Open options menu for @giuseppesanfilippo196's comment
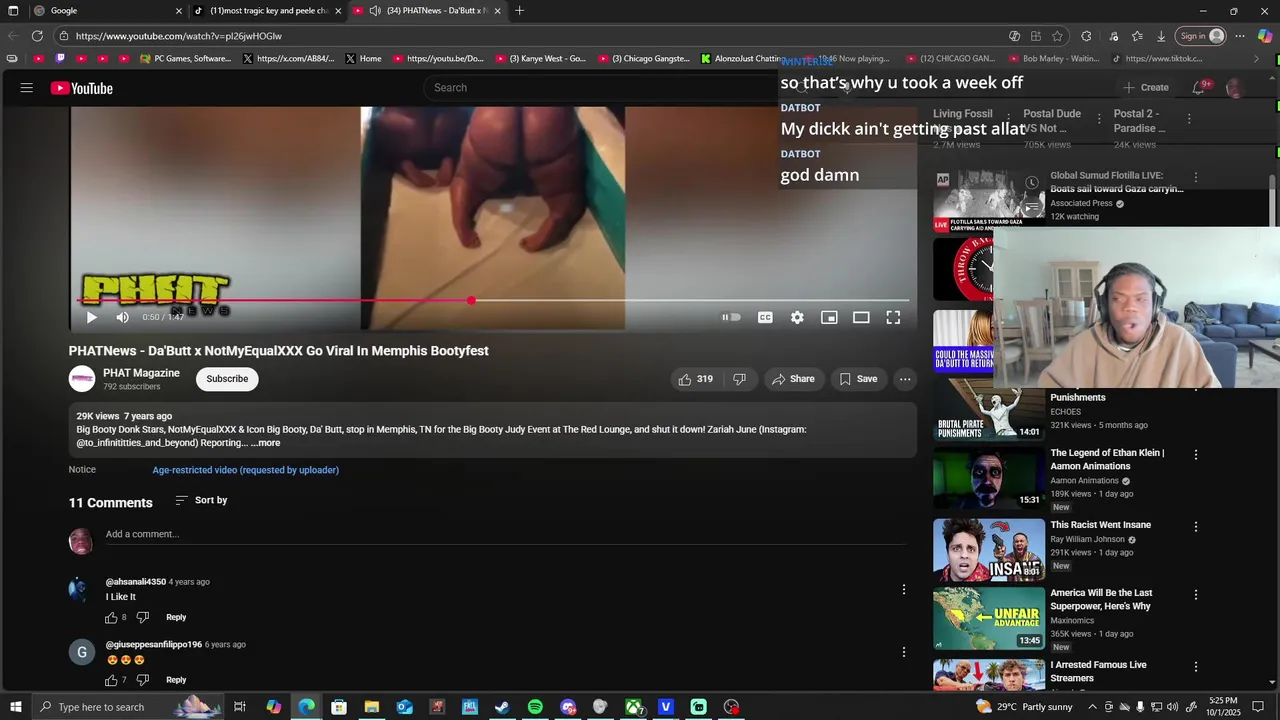This screenshot has width=1280, height=720. (904, 652)
